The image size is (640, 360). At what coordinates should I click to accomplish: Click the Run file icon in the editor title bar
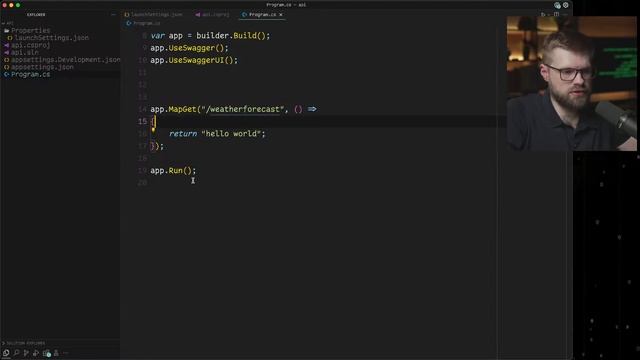[543, 14]
